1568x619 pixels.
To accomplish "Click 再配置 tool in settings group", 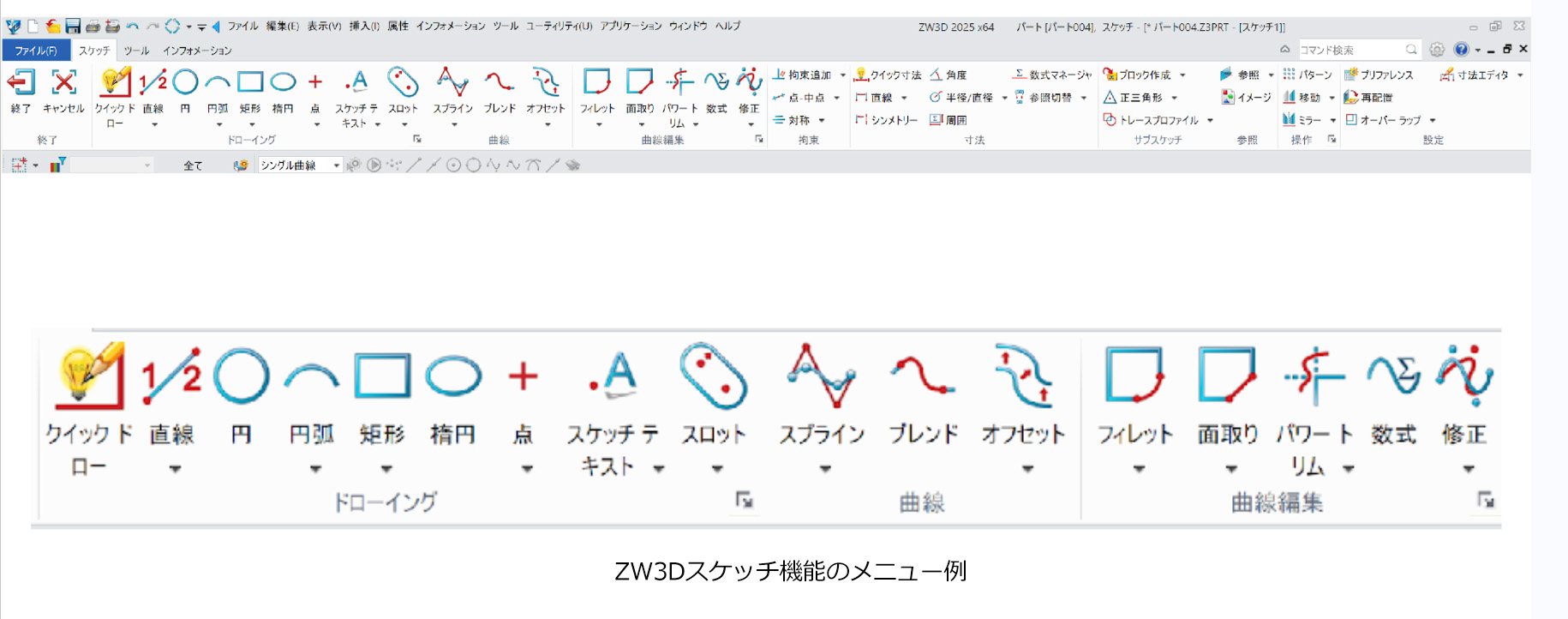I will point(1368,97).
